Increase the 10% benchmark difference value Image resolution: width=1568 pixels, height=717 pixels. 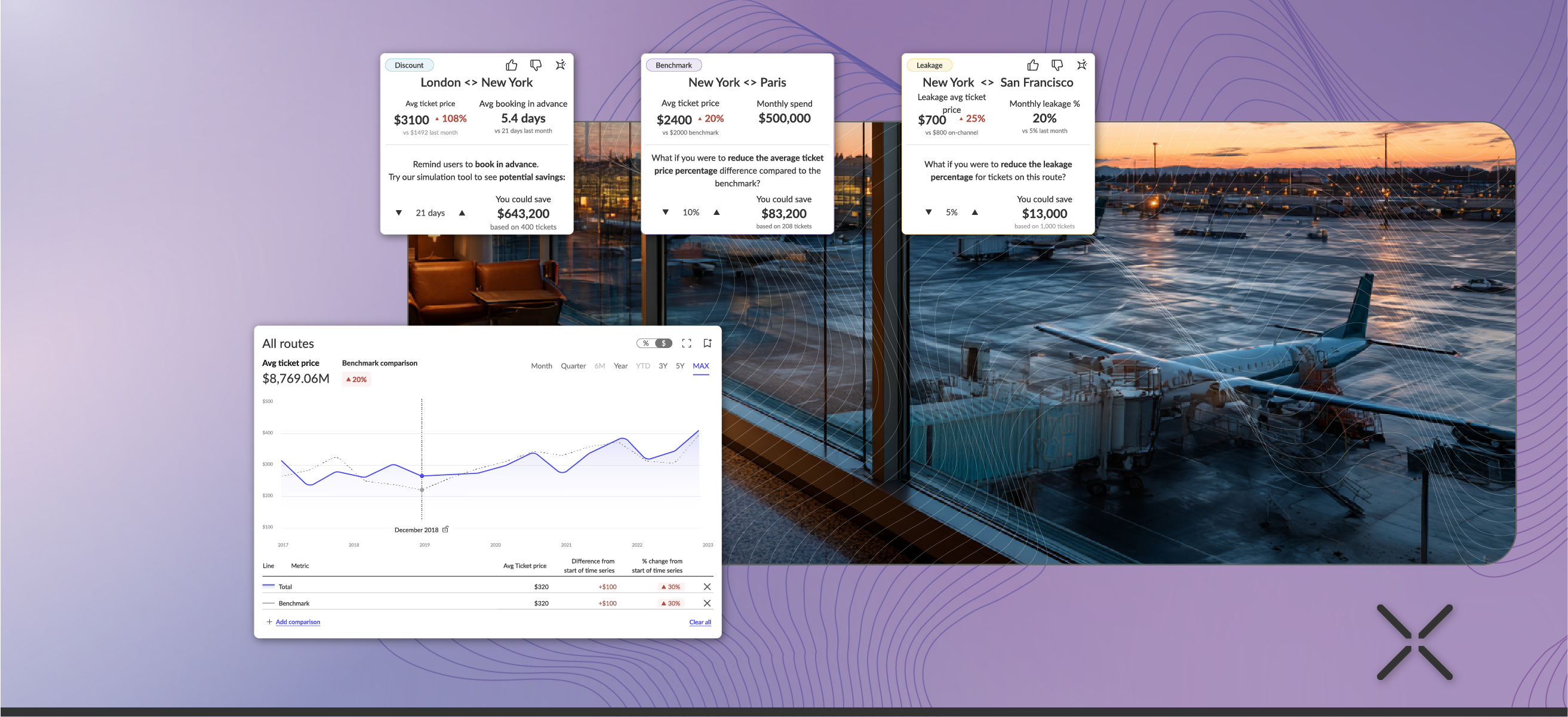pyautogui.click(x=717, y=213)
